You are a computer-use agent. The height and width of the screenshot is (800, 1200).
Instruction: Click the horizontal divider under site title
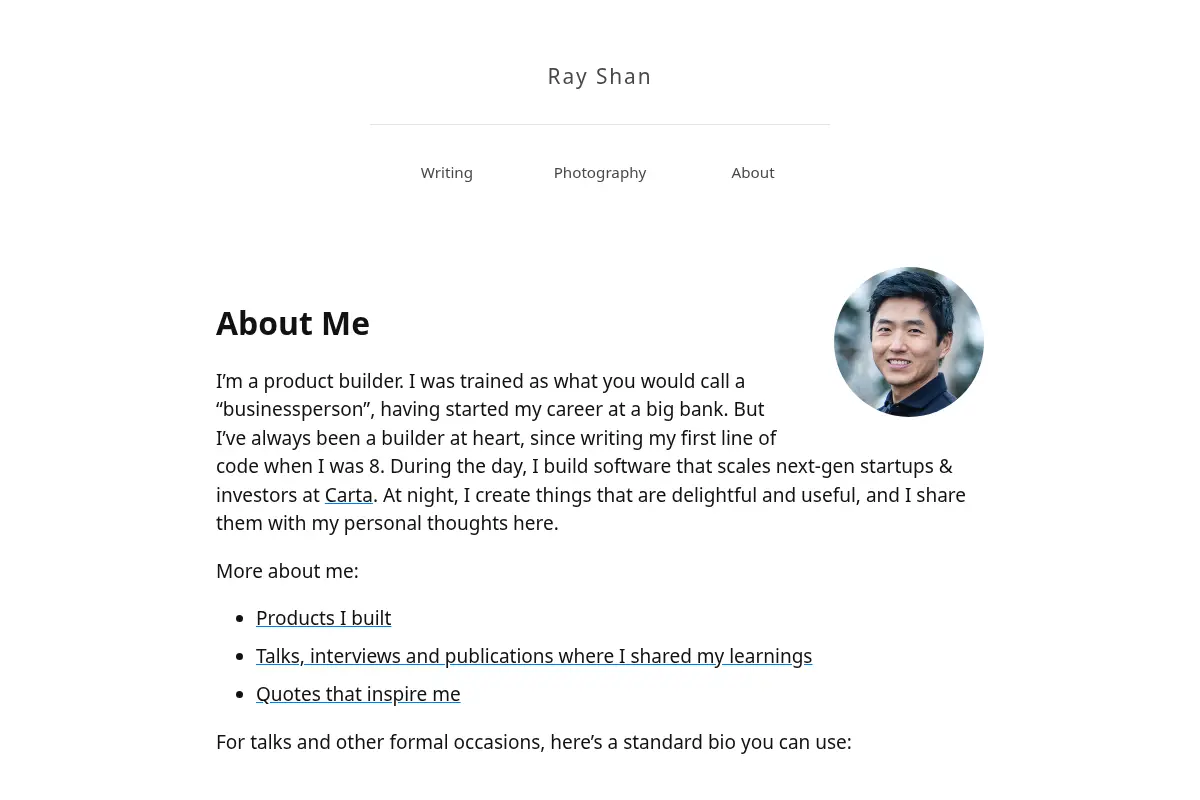click(x=600, y=124)
